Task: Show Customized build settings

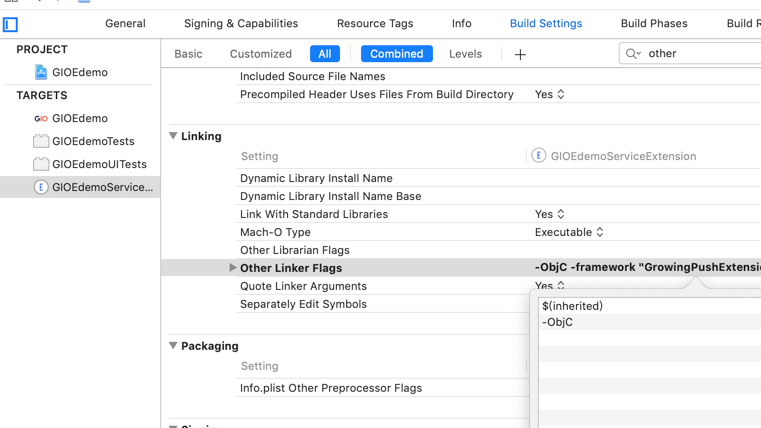Action: pyautogui.click(x=261, y=54)
